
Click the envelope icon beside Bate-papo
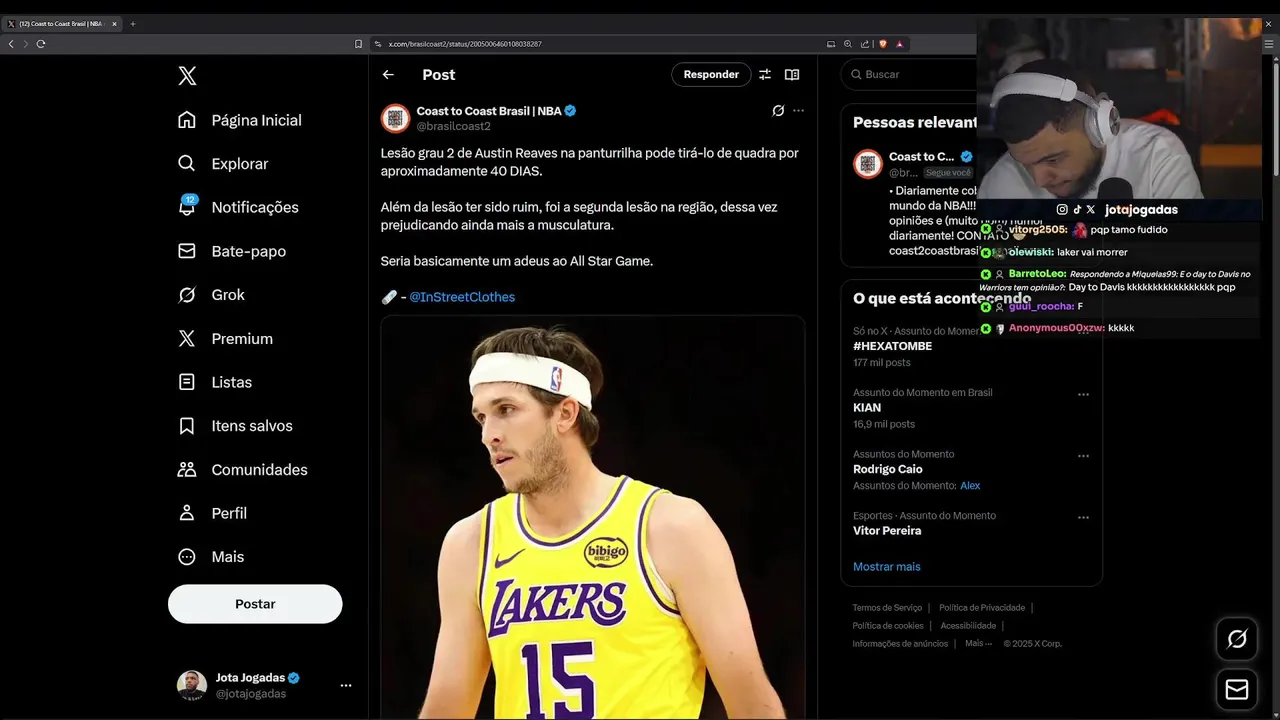tap(187, 251)
